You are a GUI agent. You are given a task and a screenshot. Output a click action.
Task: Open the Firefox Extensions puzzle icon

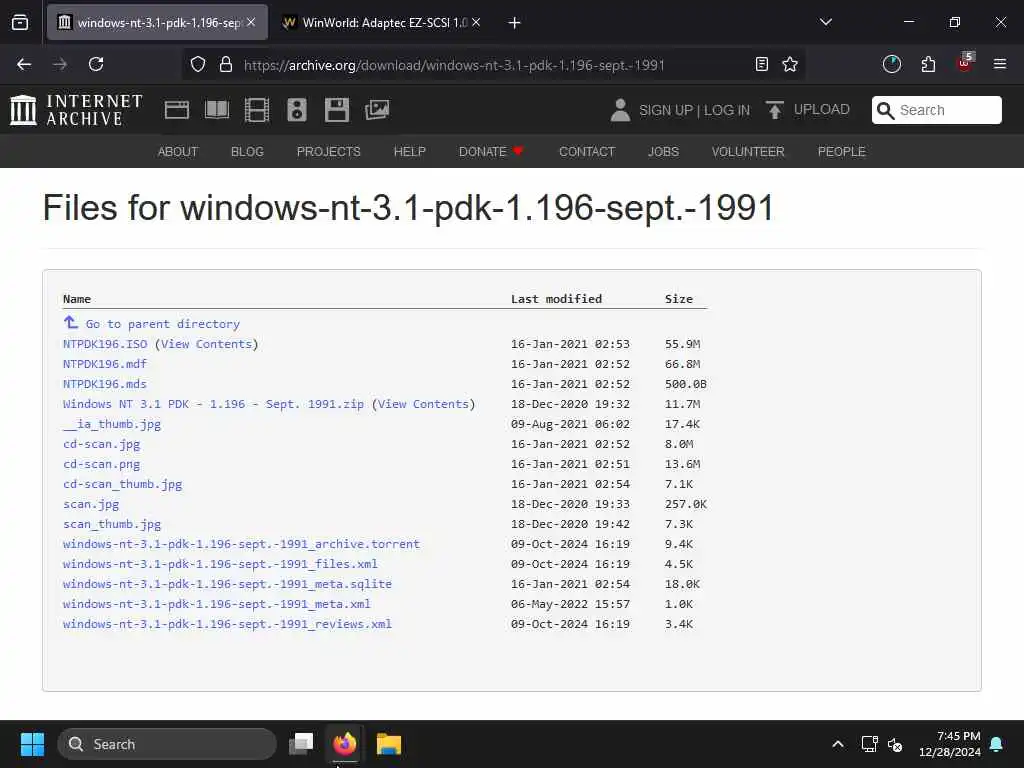coord(928,64)
